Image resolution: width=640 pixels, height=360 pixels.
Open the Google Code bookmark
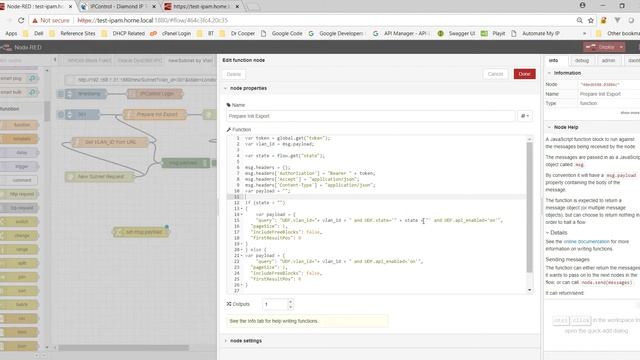coord(282,33)
